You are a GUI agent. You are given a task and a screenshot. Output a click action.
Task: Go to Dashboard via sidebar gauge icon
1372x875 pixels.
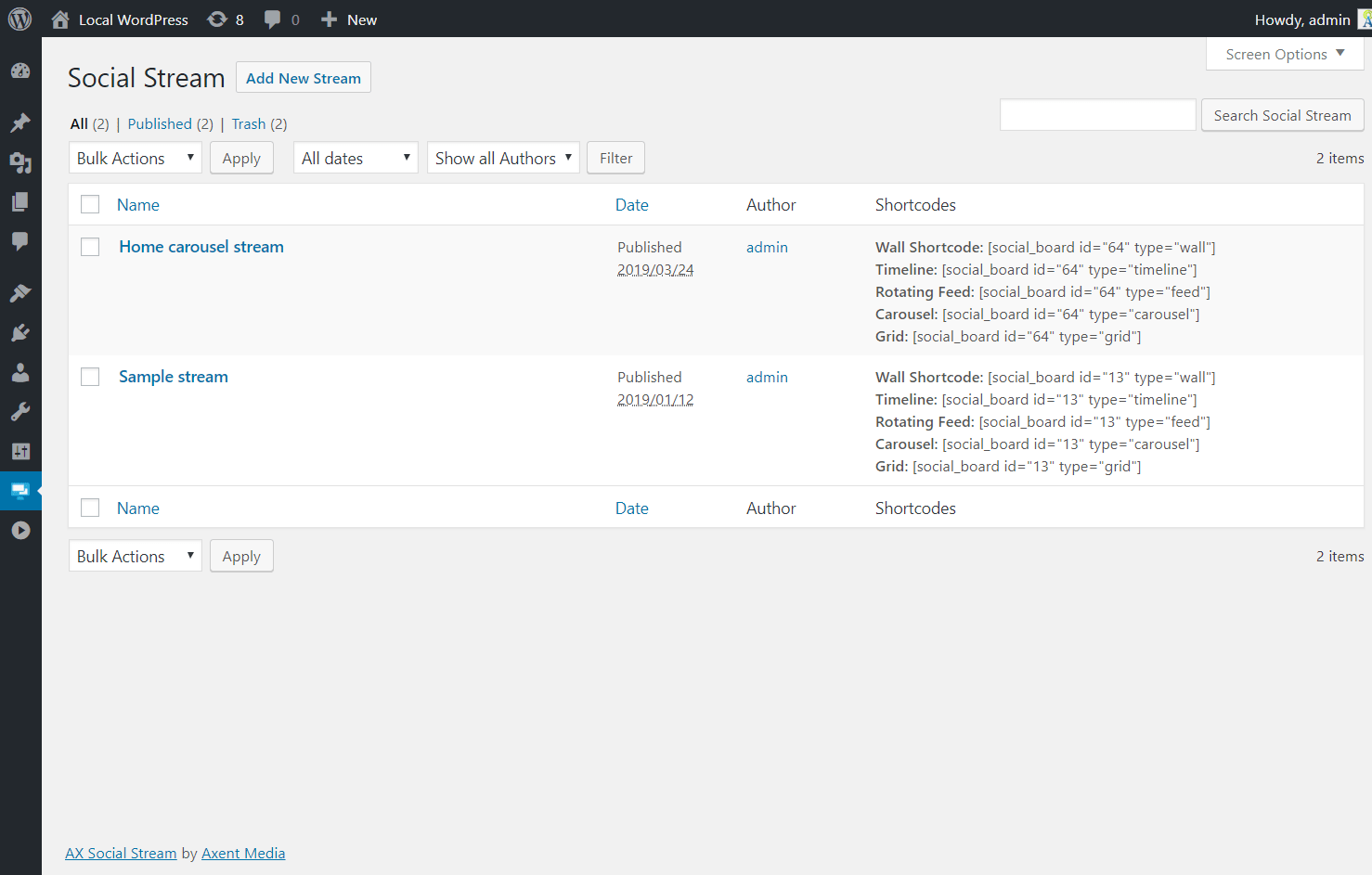click(20, 71)
